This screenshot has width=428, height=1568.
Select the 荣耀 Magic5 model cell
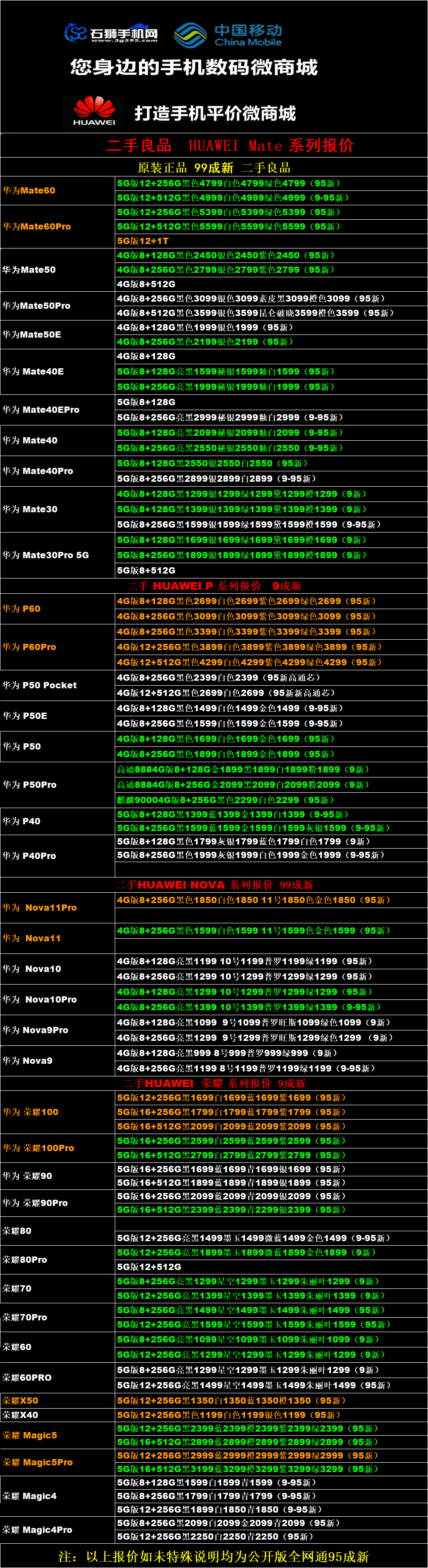[58, 1435]
